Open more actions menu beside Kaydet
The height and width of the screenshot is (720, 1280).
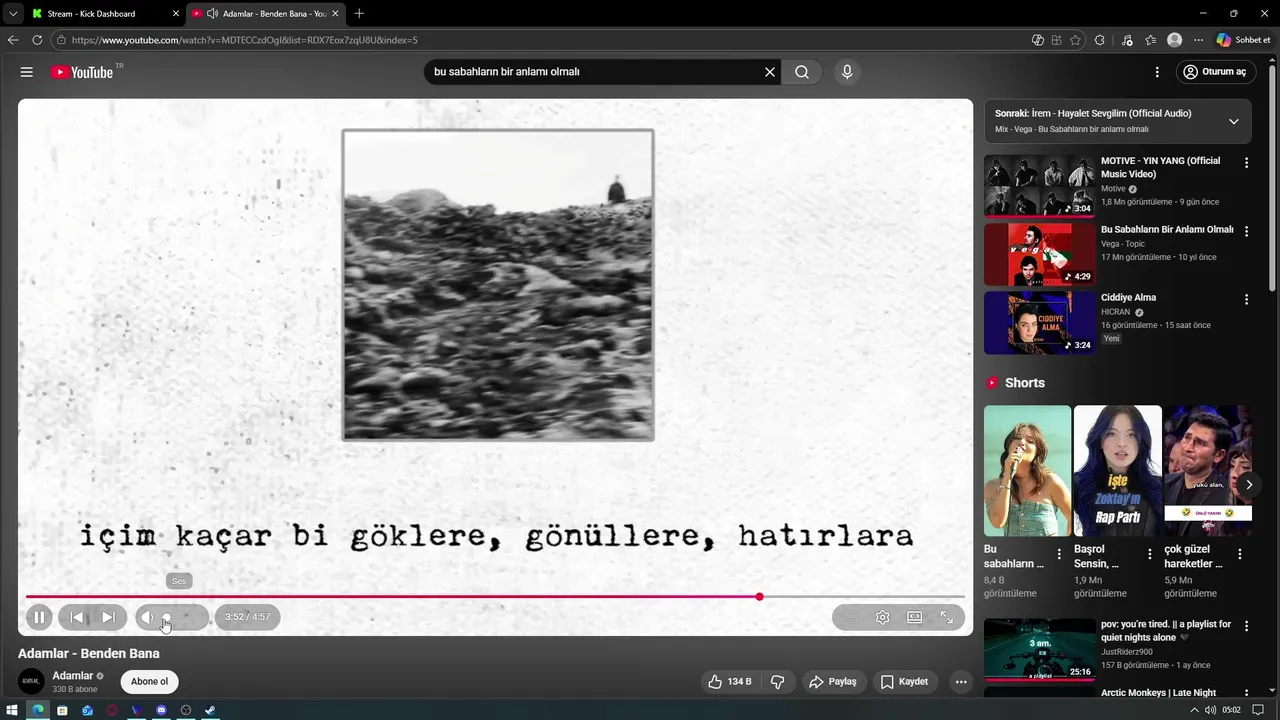pyautogui.click(x=961, y=682)
